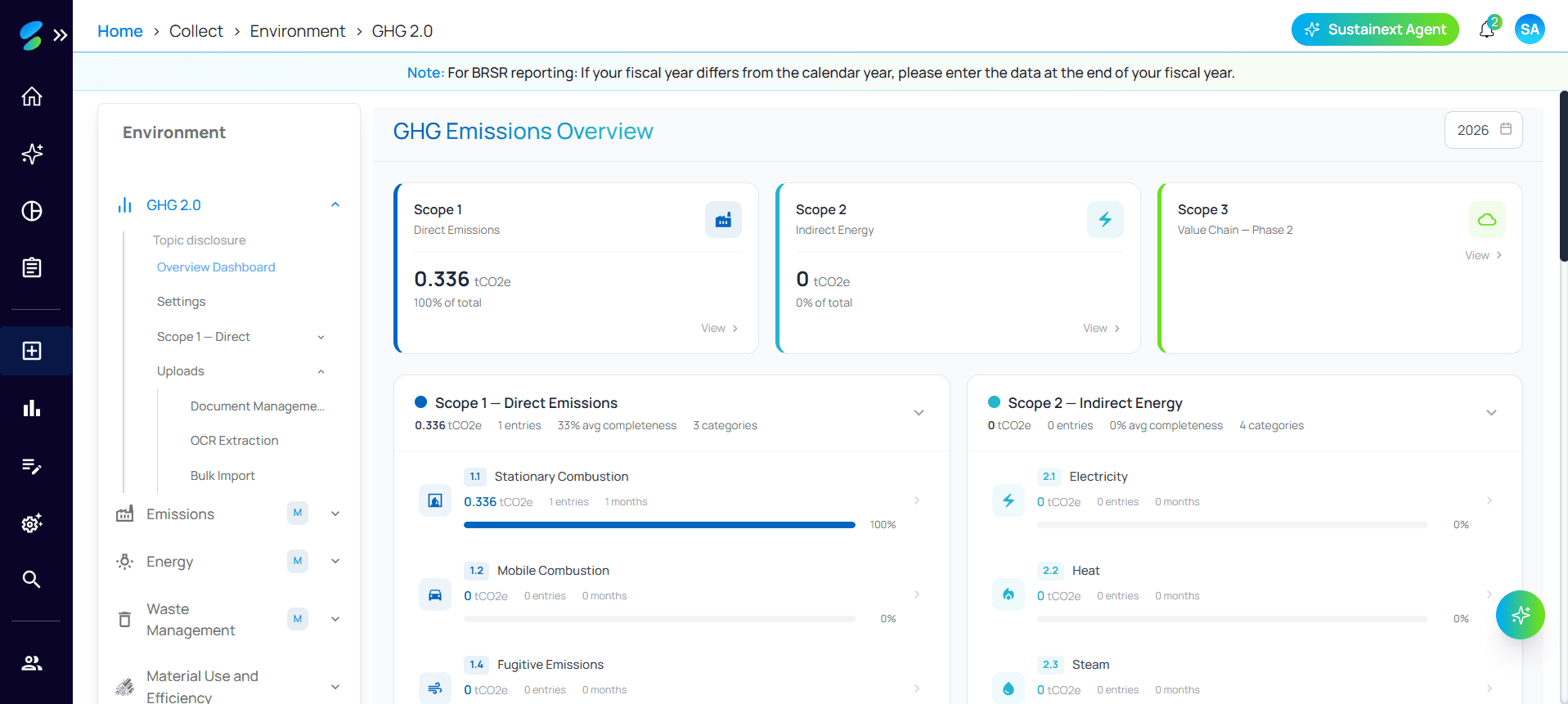Collapse the Scope 2 — Indirect Energy panel
The width and height of the screenshot is (1568, 704).
pyautogui.click(x=1492, y=413)
